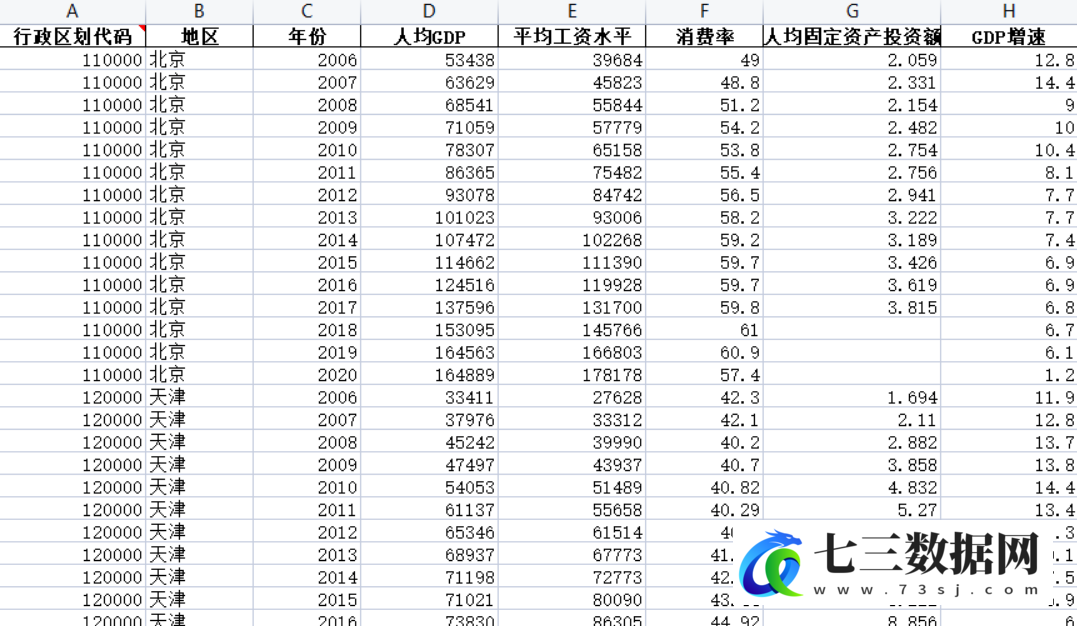Select the investment cell 3.222
The width and height of the screenshot is (1077, 626).
[852, 217]
